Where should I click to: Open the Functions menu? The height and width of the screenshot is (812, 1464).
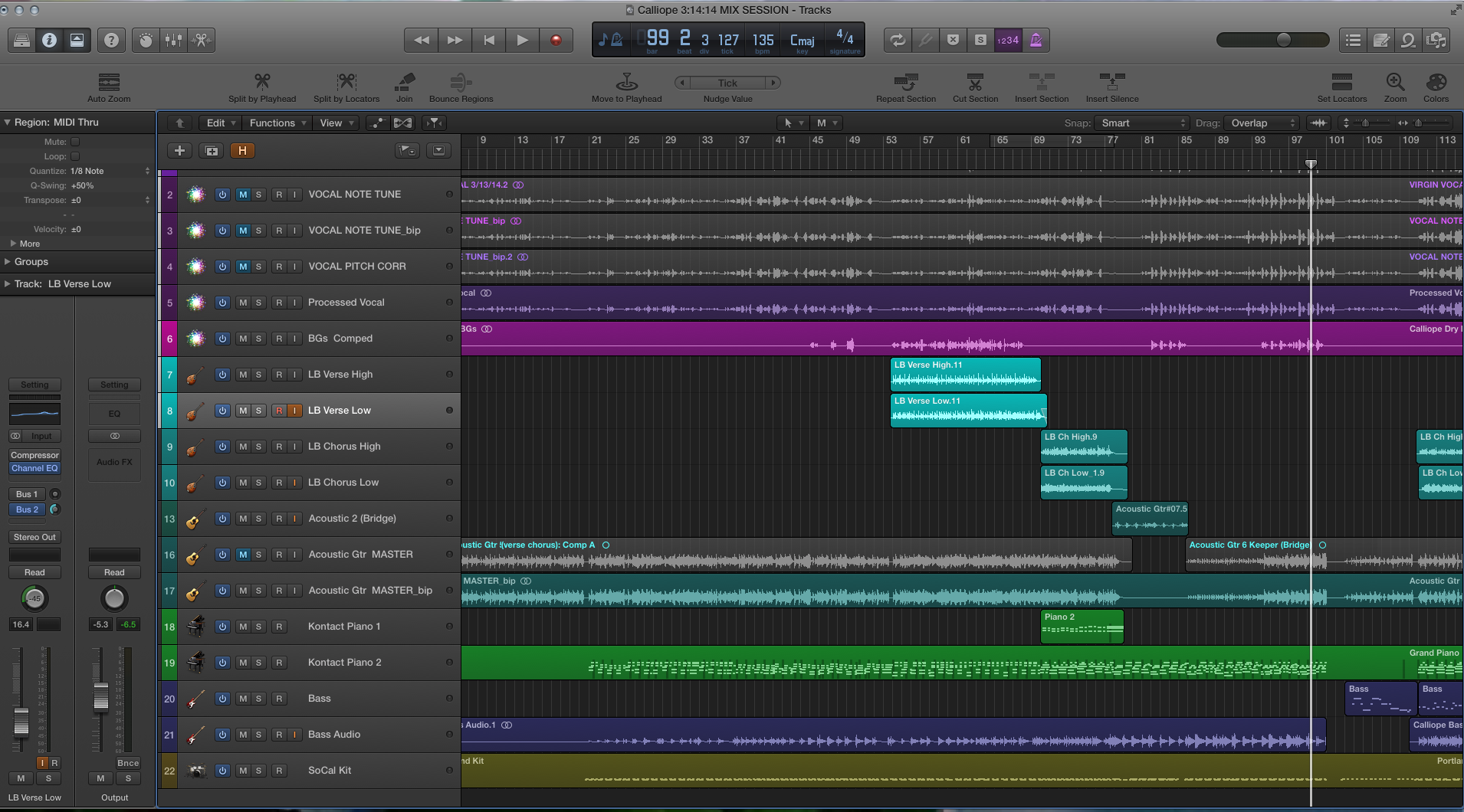coord(277,123)
